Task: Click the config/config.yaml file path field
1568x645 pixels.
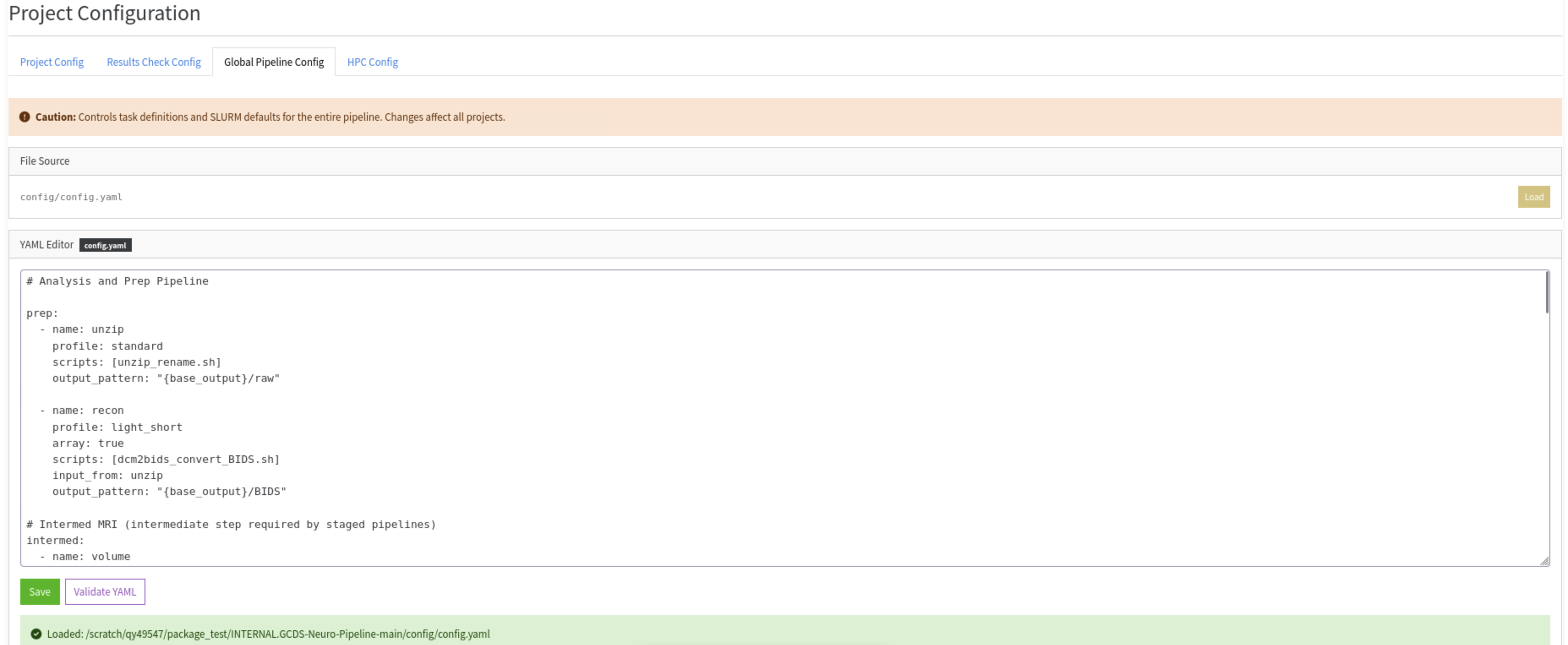Action: [71, 196]
